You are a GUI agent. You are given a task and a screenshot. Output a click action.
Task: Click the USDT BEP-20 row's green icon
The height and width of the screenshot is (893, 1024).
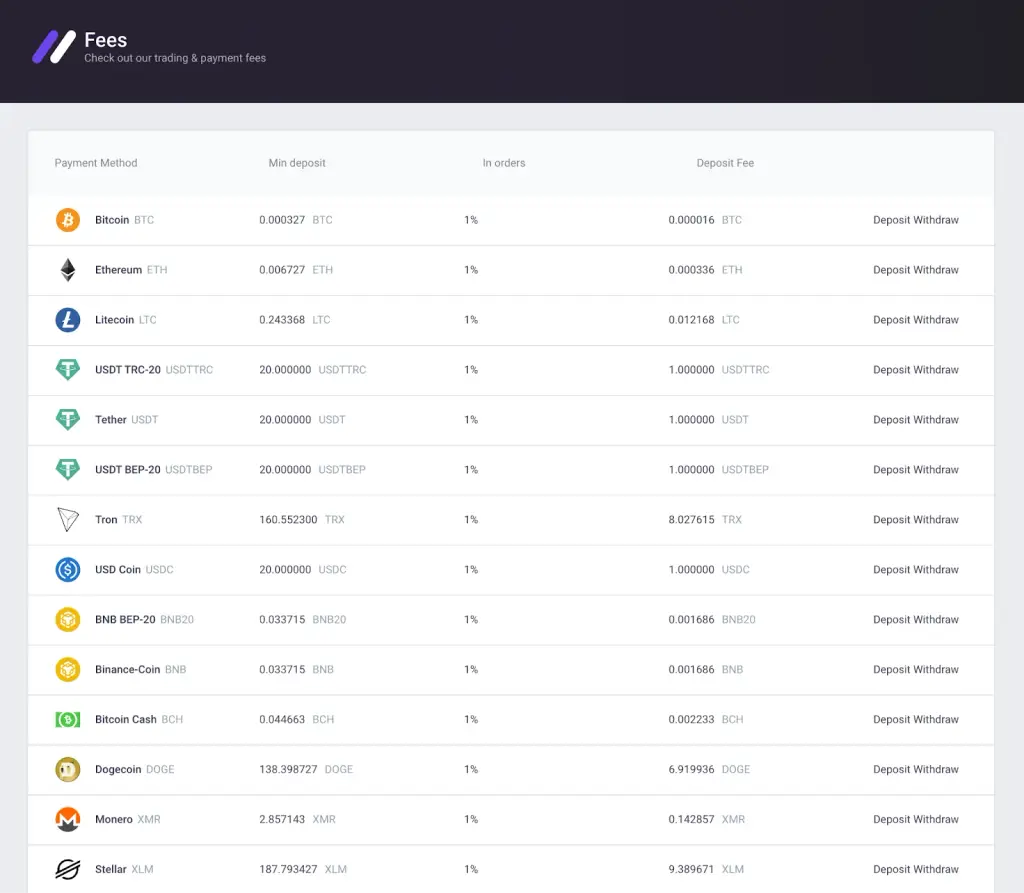(68, 470)
